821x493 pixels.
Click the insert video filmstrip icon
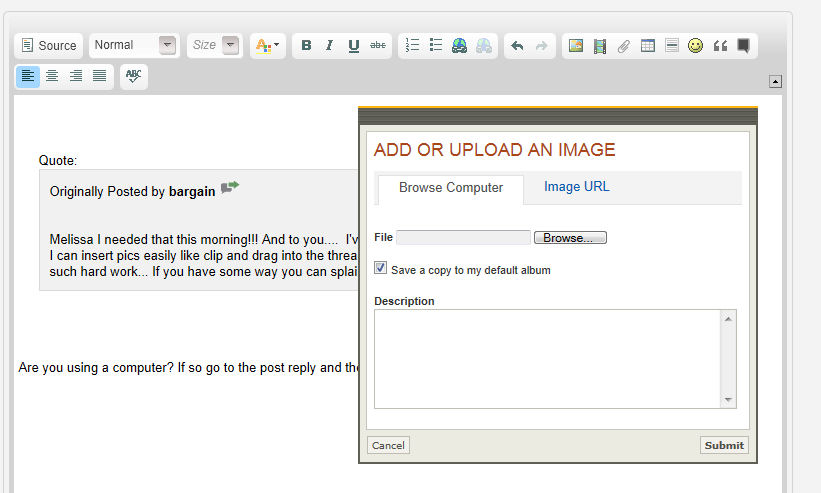[600, 45]
